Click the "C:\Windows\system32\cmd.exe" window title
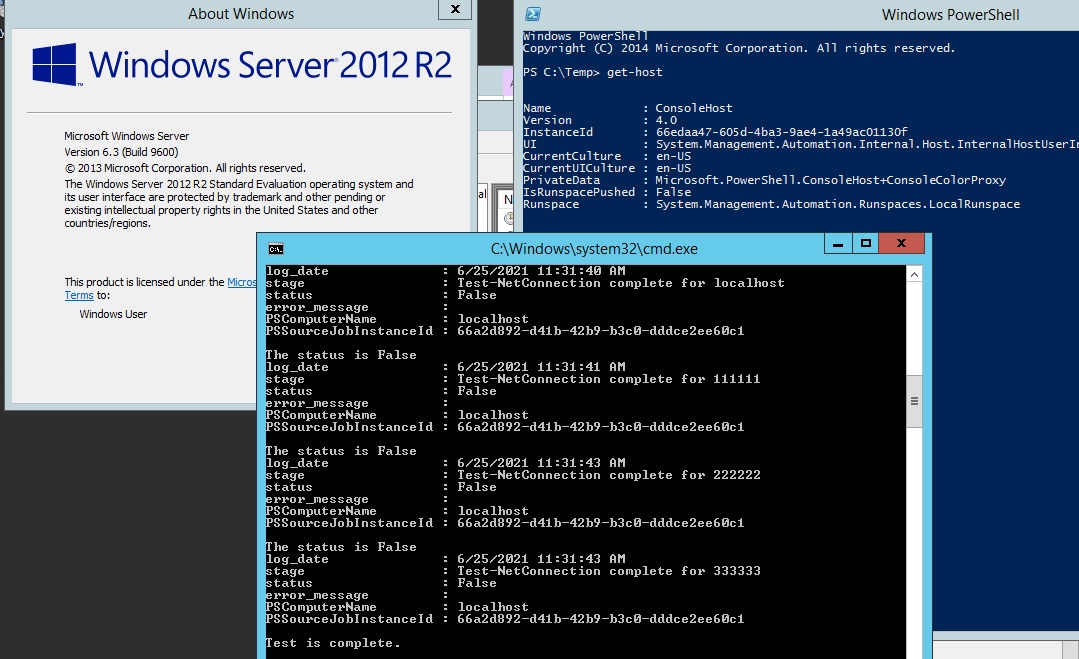1079x659 pixels. point(594,249)
